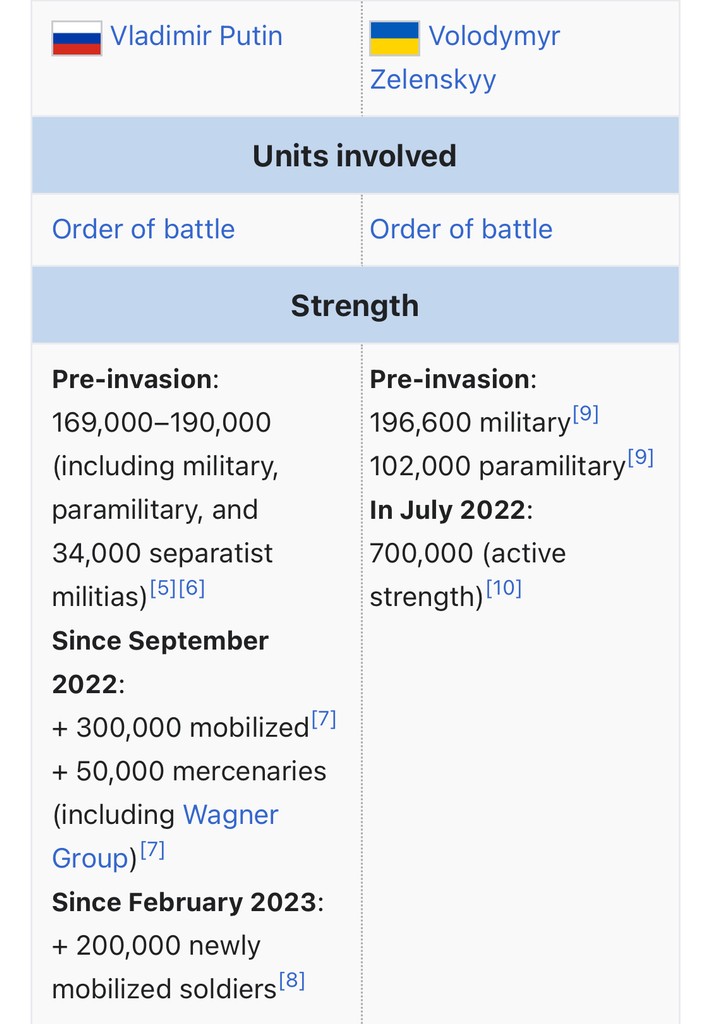This screenshot has height=1024, width=704.
Task: Click the Strength section header
Action: tap(355, 305)
